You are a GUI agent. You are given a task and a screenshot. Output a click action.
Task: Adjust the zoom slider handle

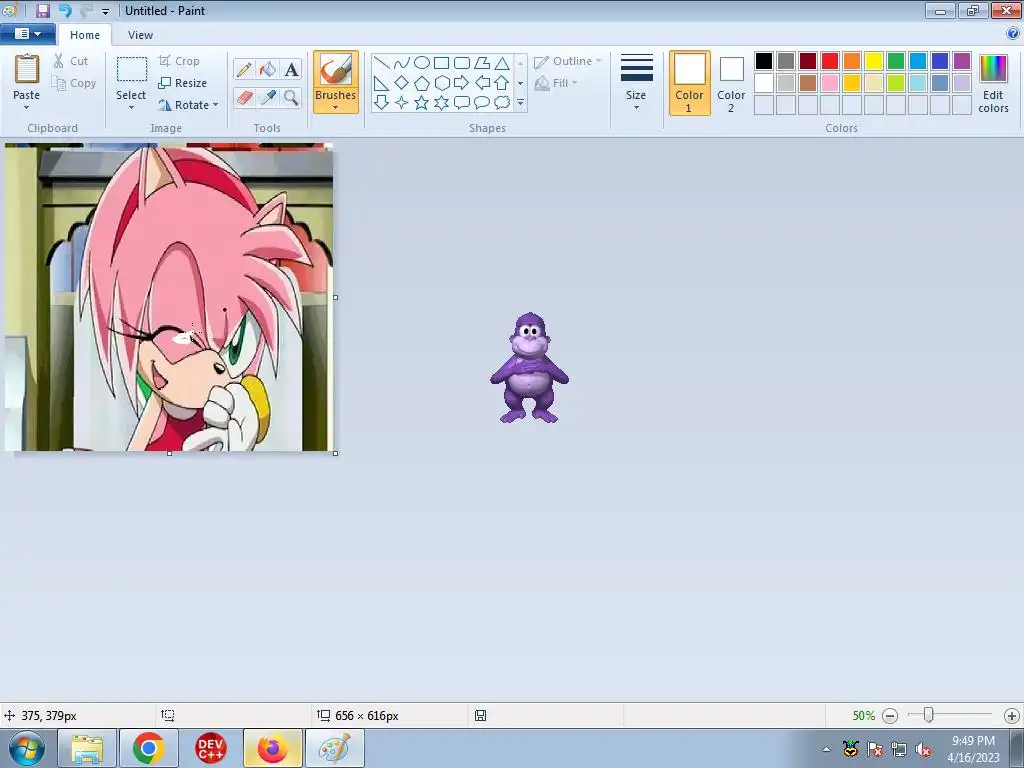(928, 715)
